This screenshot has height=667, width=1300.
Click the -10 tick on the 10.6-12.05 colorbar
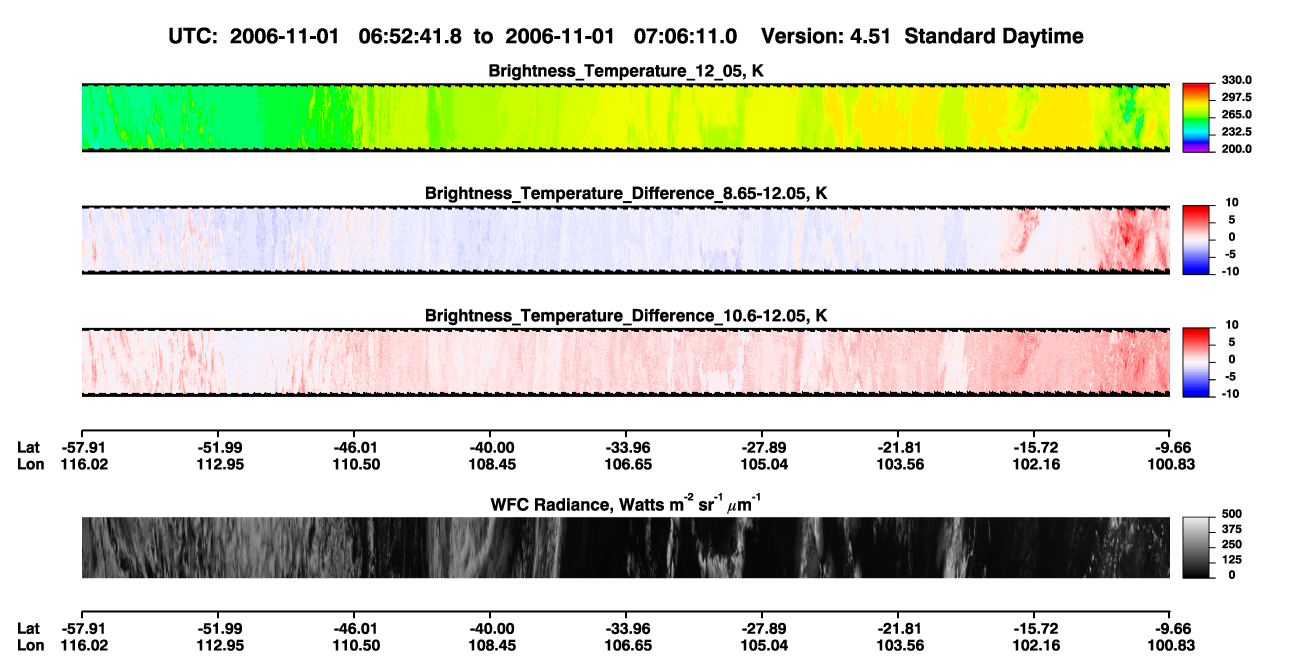[x=1231, y=393]
